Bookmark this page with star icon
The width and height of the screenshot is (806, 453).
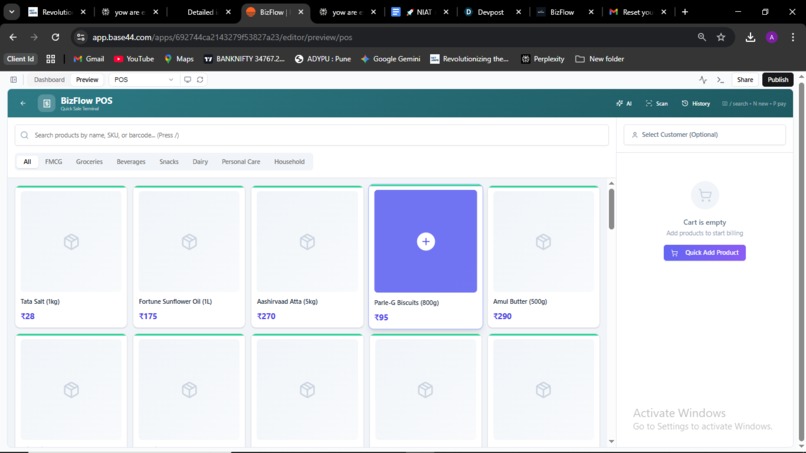click(721, 37)
